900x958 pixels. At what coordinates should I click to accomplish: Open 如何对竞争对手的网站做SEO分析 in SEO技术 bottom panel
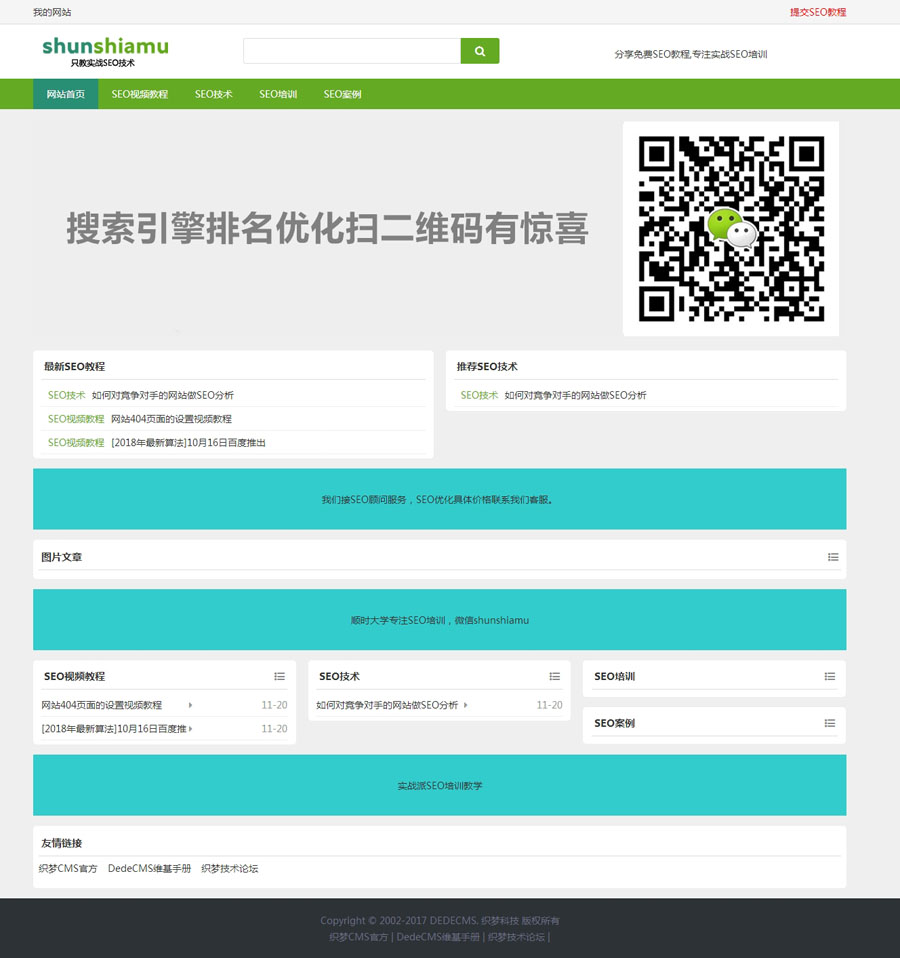tap(387, 705)
